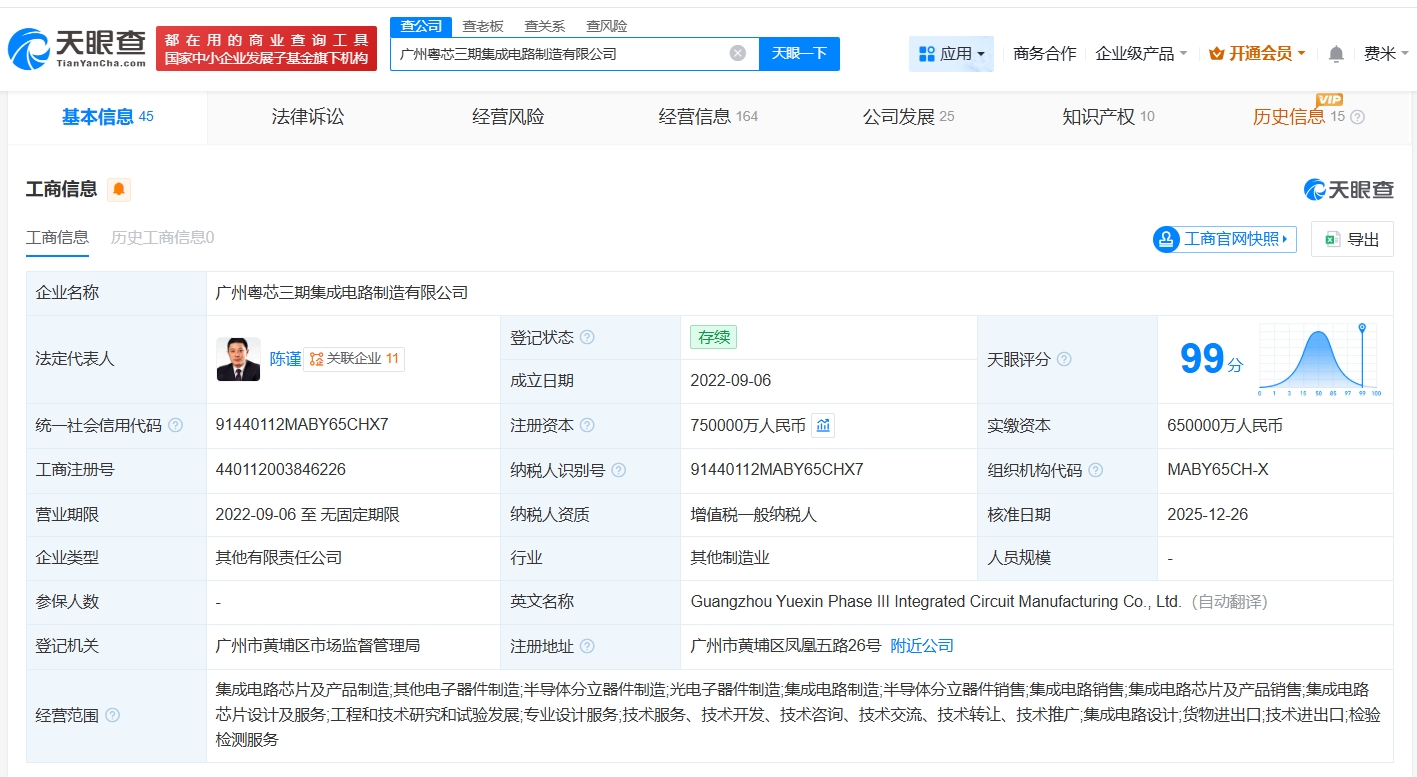Click the company name search input field
1417x777 pixels.
pos(560,54)
